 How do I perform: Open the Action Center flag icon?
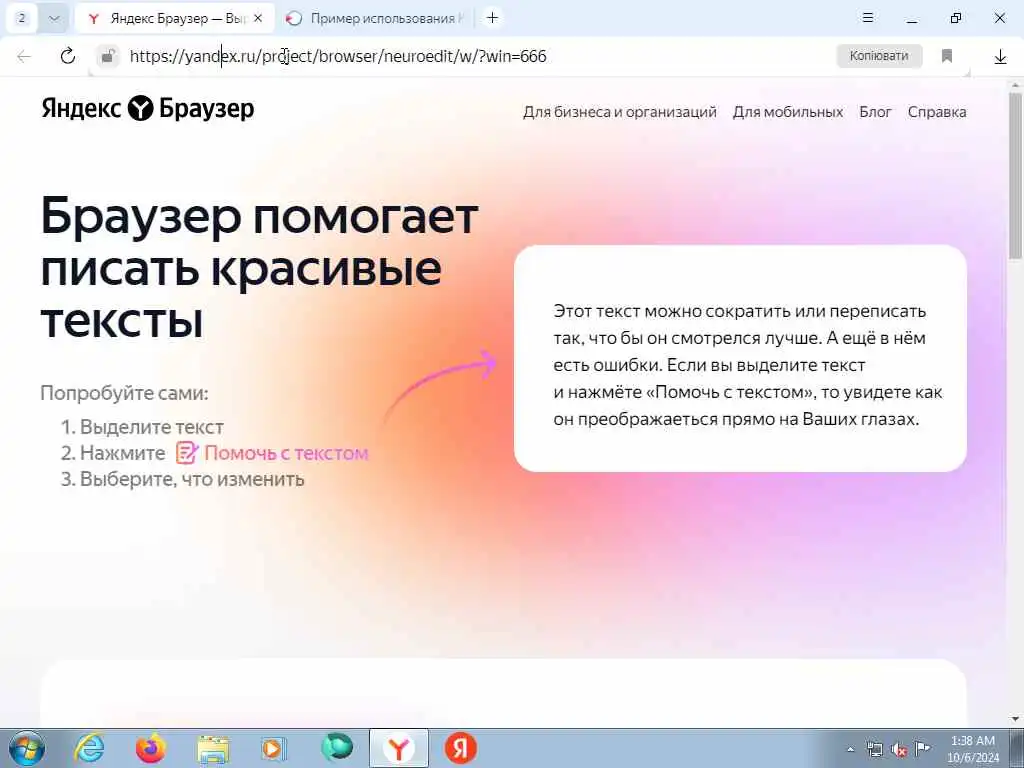pos(923,749)
